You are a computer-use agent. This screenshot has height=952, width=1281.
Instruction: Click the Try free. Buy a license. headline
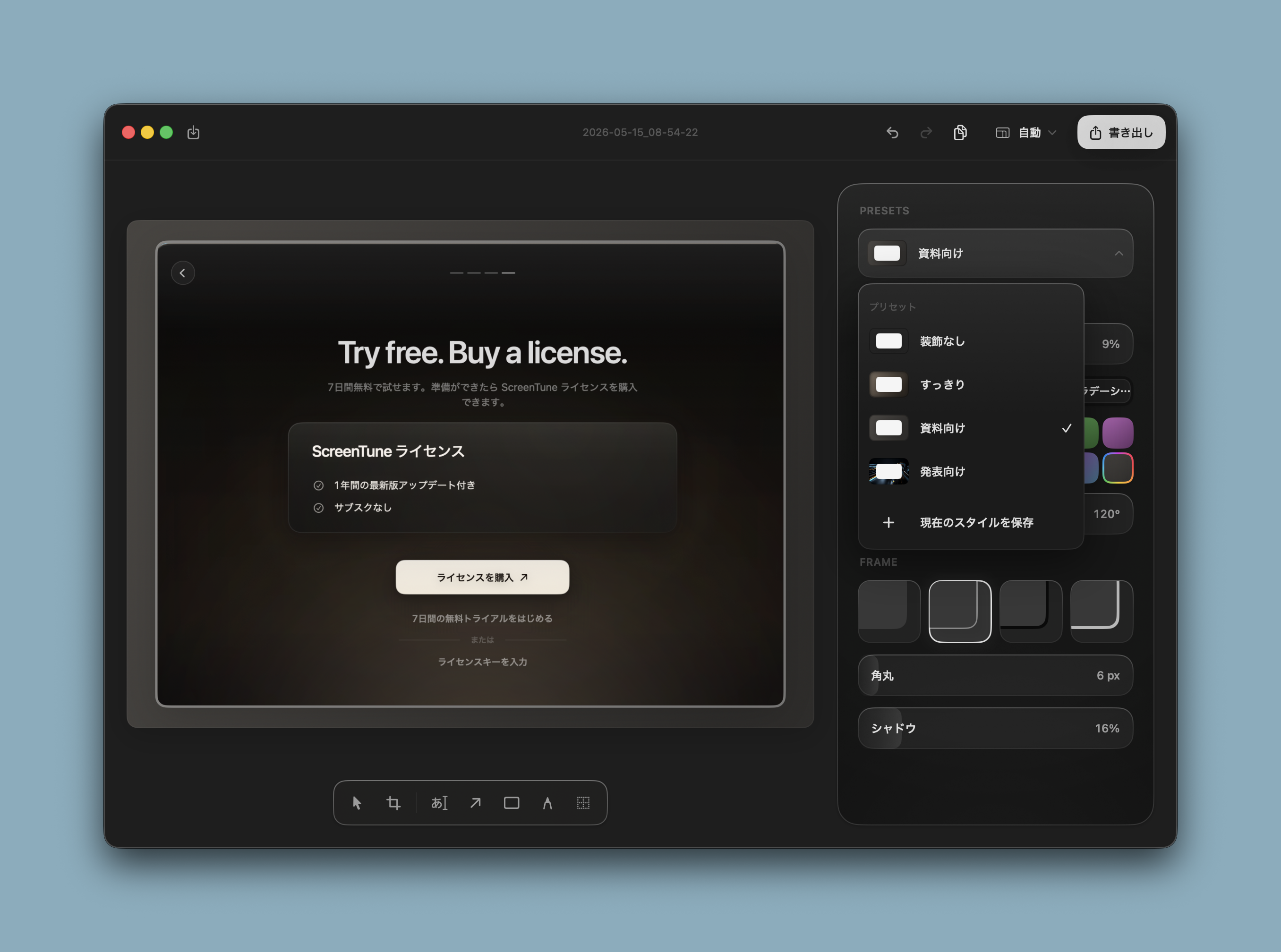pyautogui.click(x=482, y=353)
